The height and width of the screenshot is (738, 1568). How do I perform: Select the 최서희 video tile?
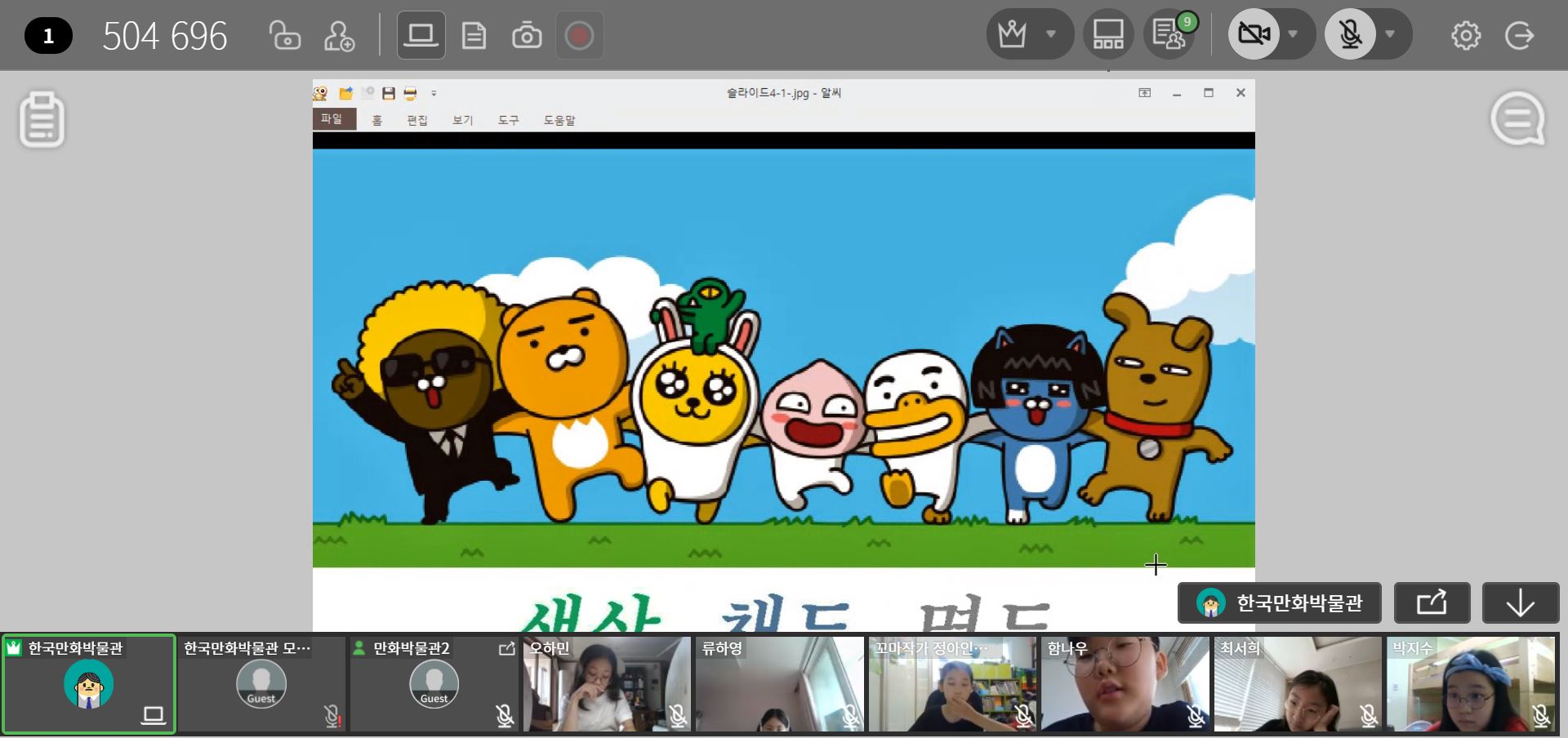pos(1298,684)
